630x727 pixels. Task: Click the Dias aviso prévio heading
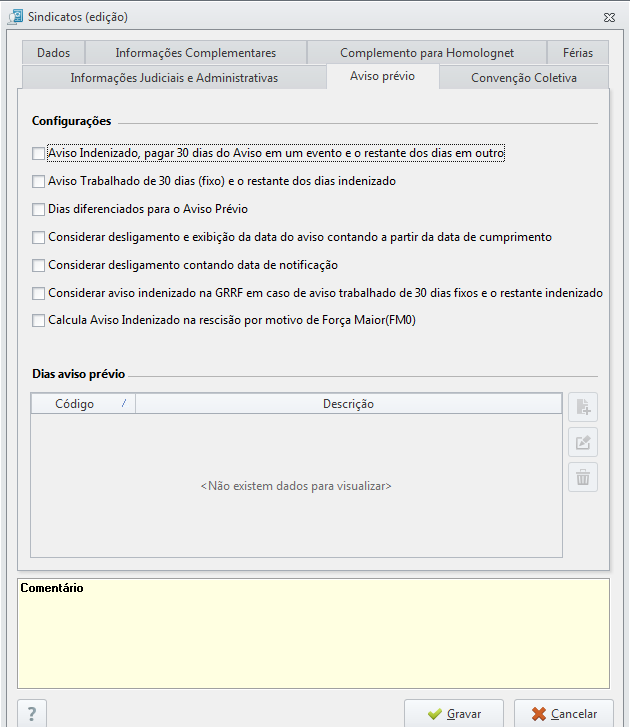coord(78,374)
